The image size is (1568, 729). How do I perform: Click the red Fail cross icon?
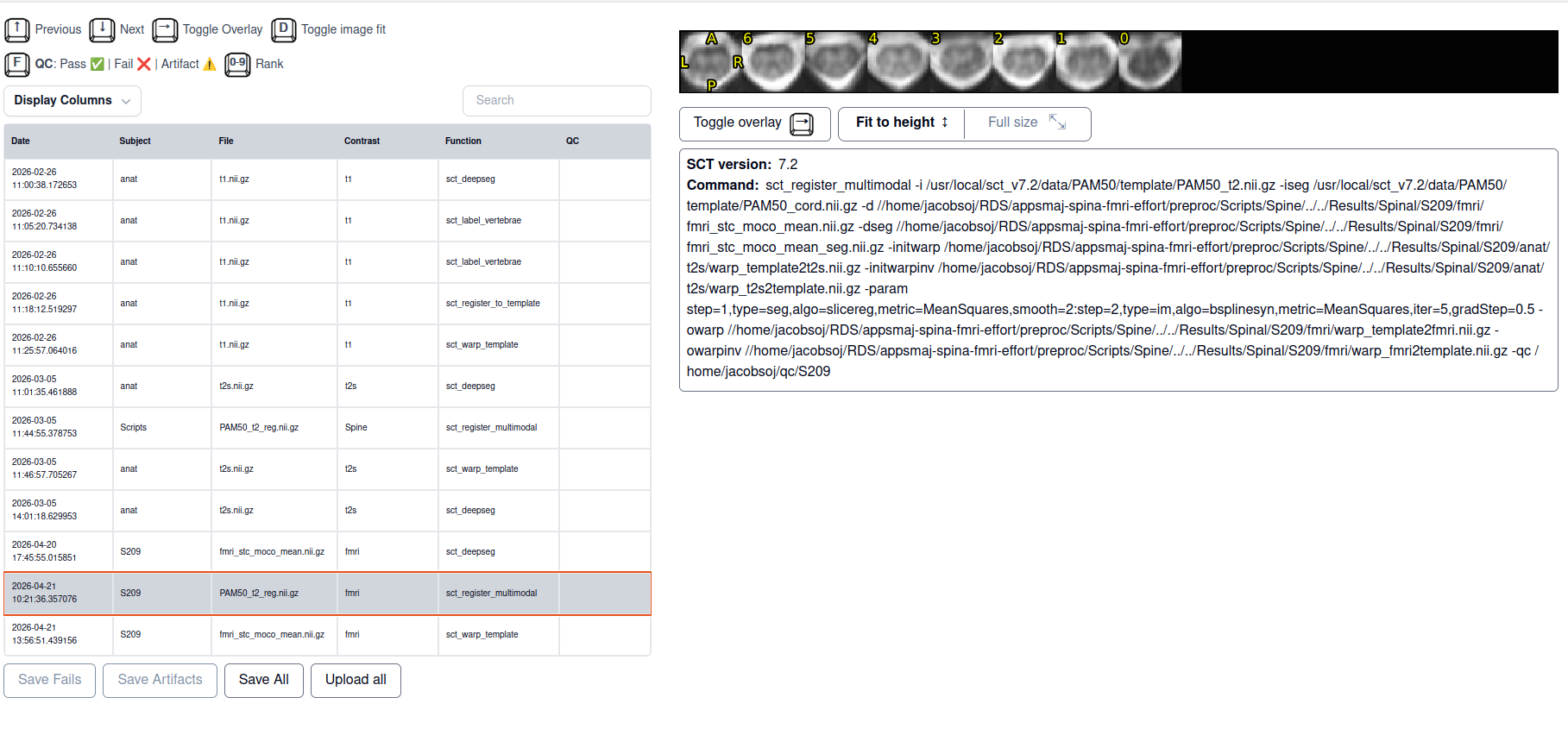144,65
